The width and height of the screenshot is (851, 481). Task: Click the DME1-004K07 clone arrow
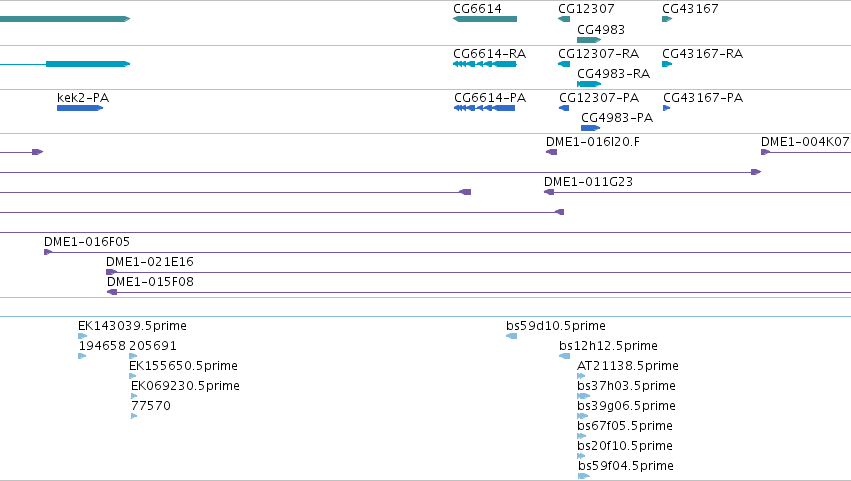tap(766, 152)
